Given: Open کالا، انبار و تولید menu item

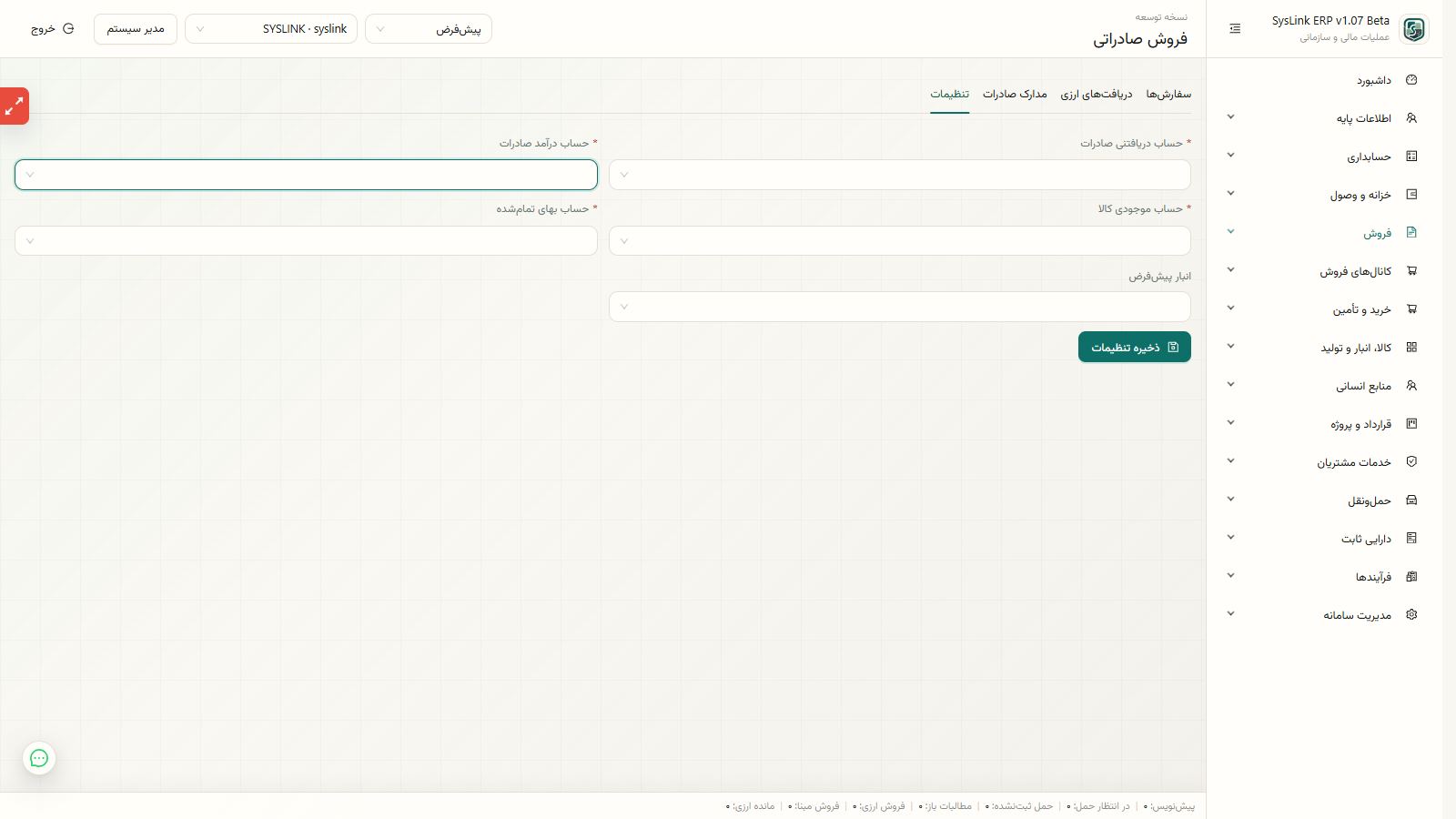Looking at the screenshot, I should click(x=1324, y=348).
